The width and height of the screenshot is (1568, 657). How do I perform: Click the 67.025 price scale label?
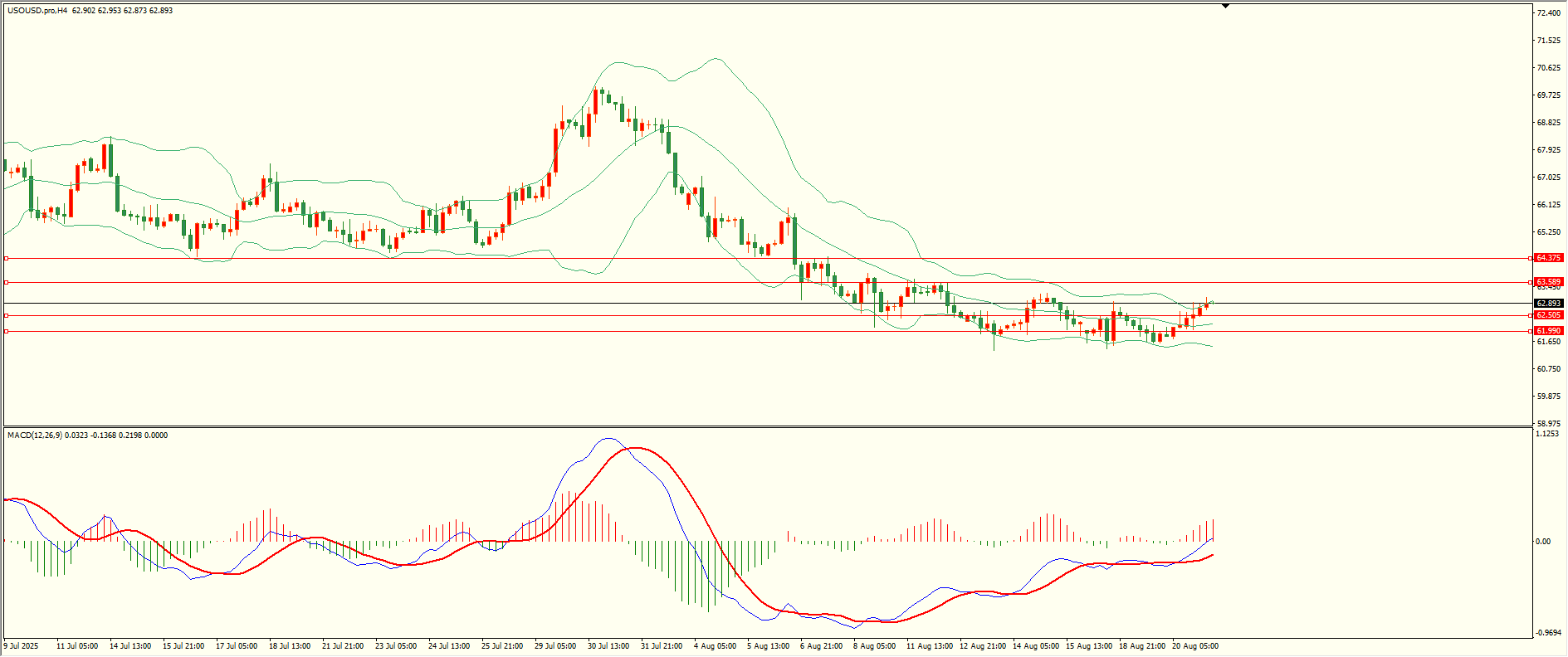pos(1549,178)
